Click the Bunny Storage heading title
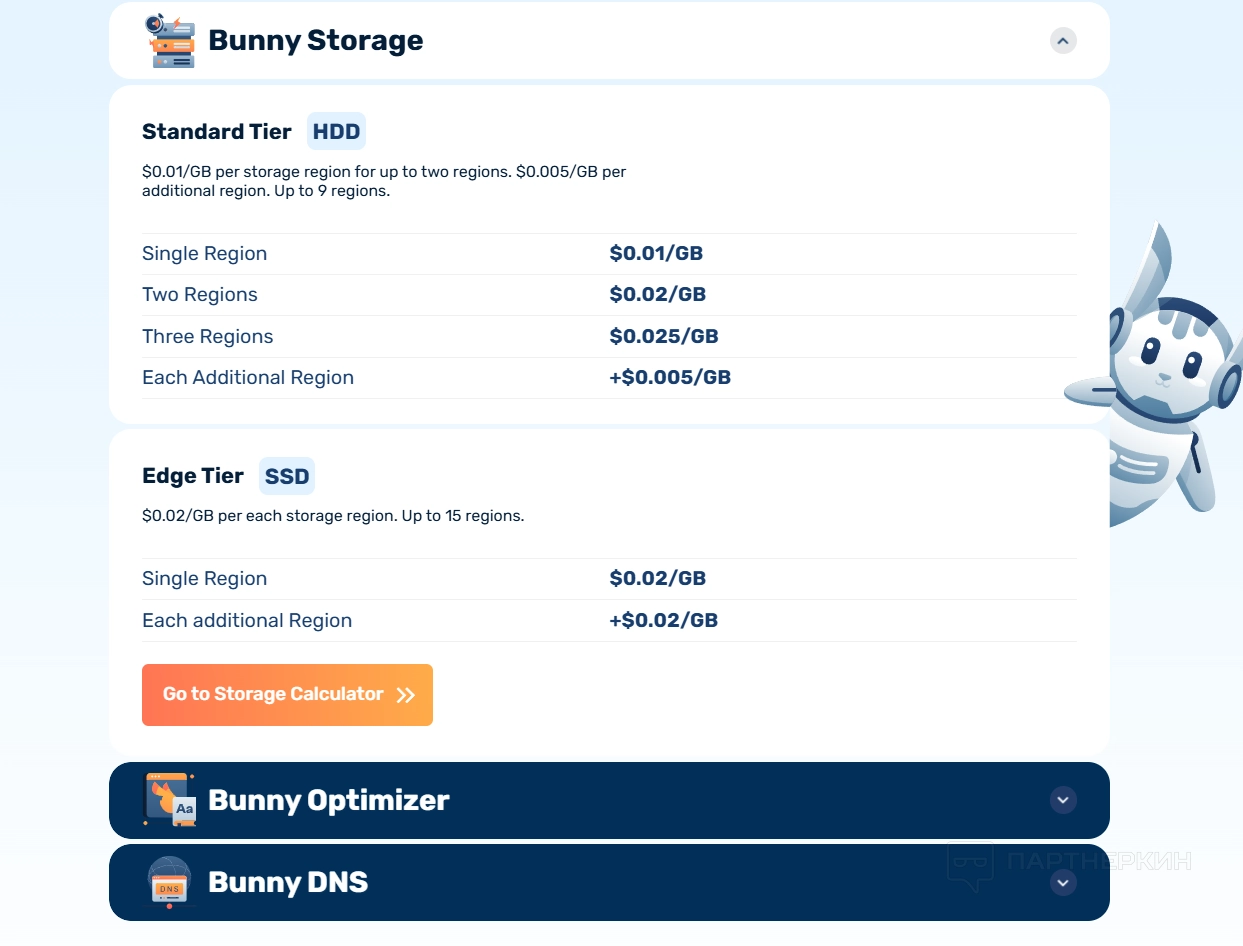 pyautogui.click(x=315, y=41)
